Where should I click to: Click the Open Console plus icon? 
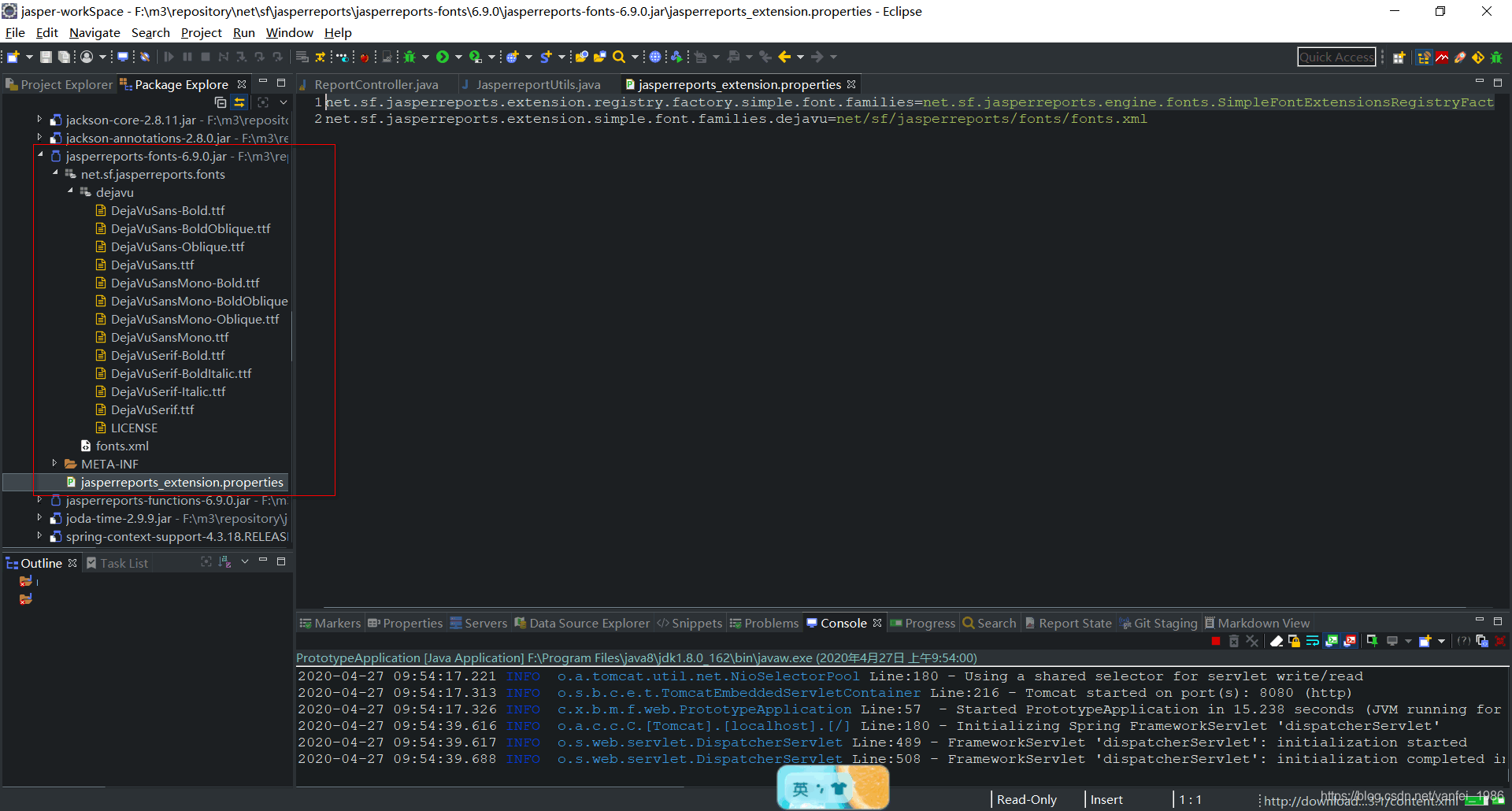tap(1425, 641)
